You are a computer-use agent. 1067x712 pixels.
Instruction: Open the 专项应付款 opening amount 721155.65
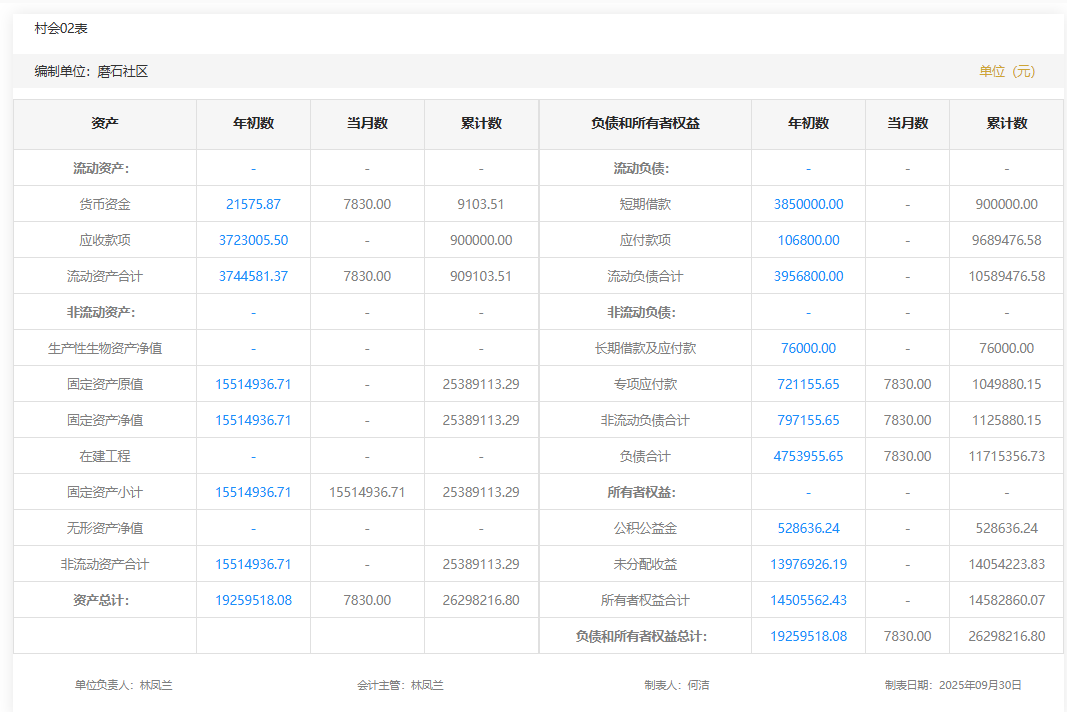tap(808, 384)
